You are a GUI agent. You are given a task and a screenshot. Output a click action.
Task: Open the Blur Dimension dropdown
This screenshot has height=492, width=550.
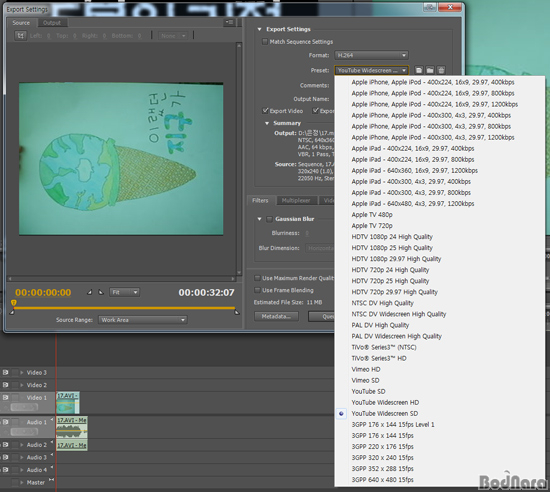click(320, 248)
